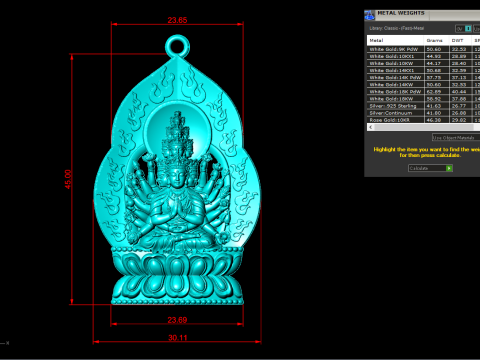Select the Rose Gold:10KR row
Screen dimensions: 480x360
tap(423, 120)
